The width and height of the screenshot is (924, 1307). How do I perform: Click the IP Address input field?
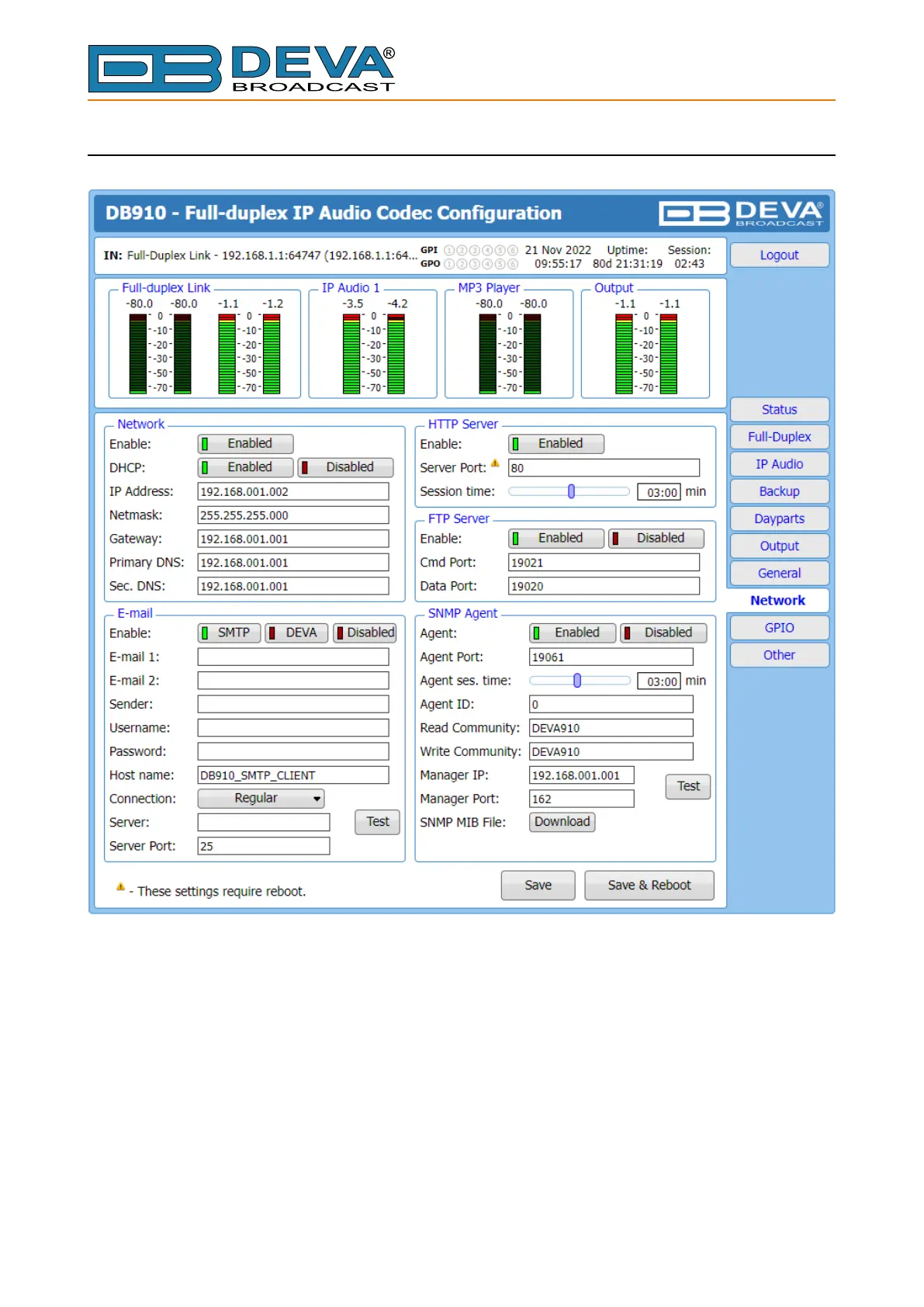coord(292,492)
